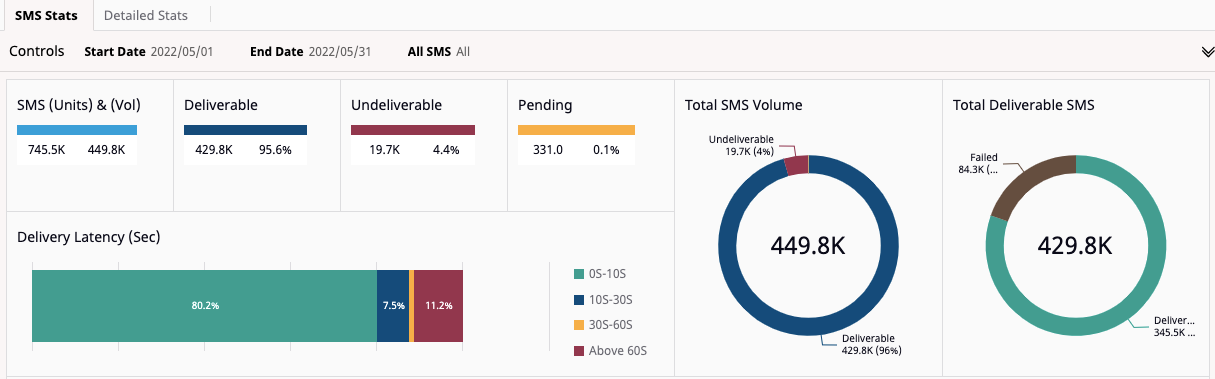Click the 429.8K Deliverable count

(215, 150)
